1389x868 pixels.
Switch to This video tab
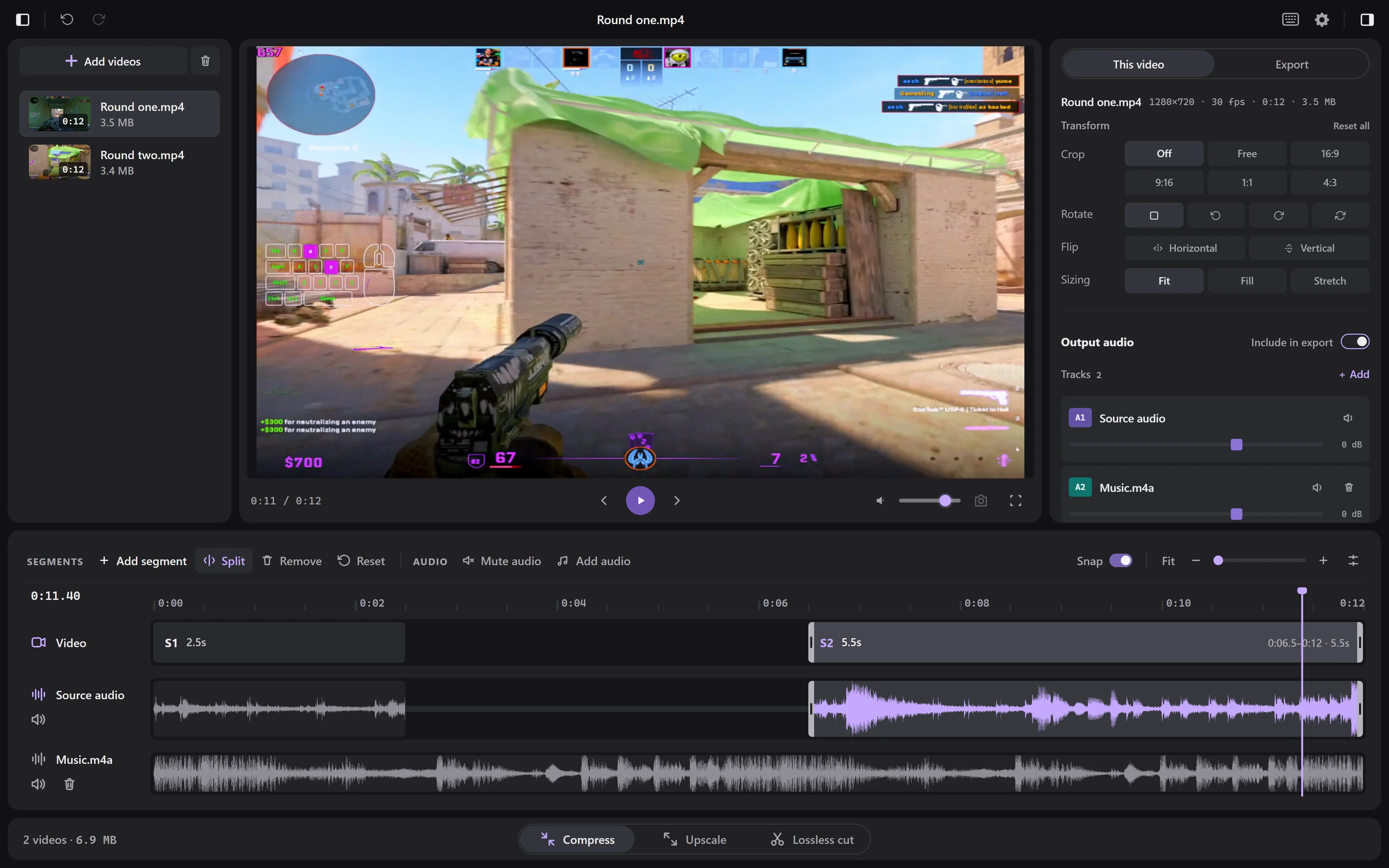pos(1138,64)
